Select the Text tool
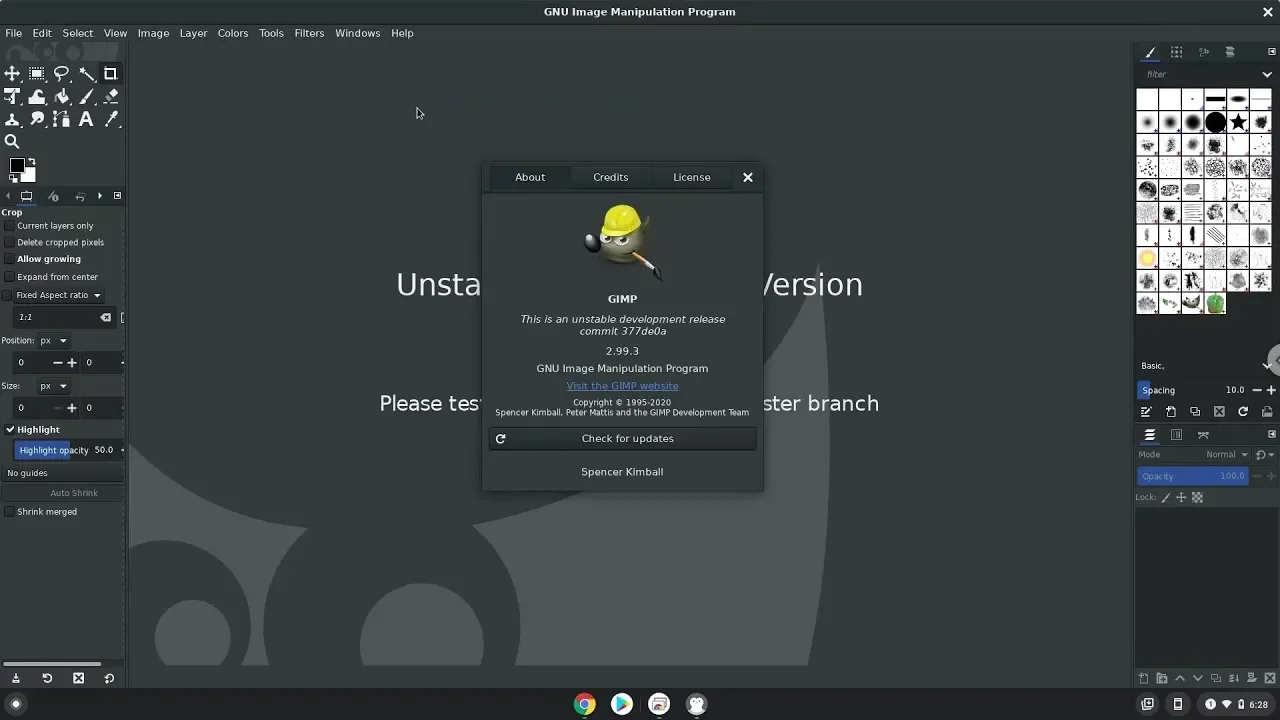 86,119
